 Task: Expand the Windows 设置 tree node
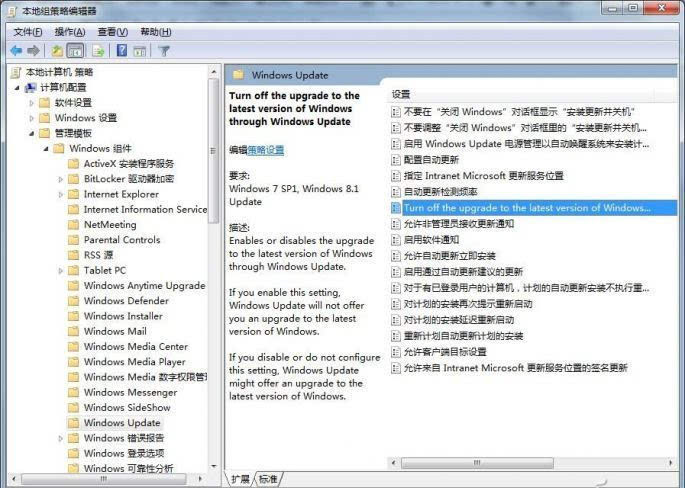click(31, 118)
